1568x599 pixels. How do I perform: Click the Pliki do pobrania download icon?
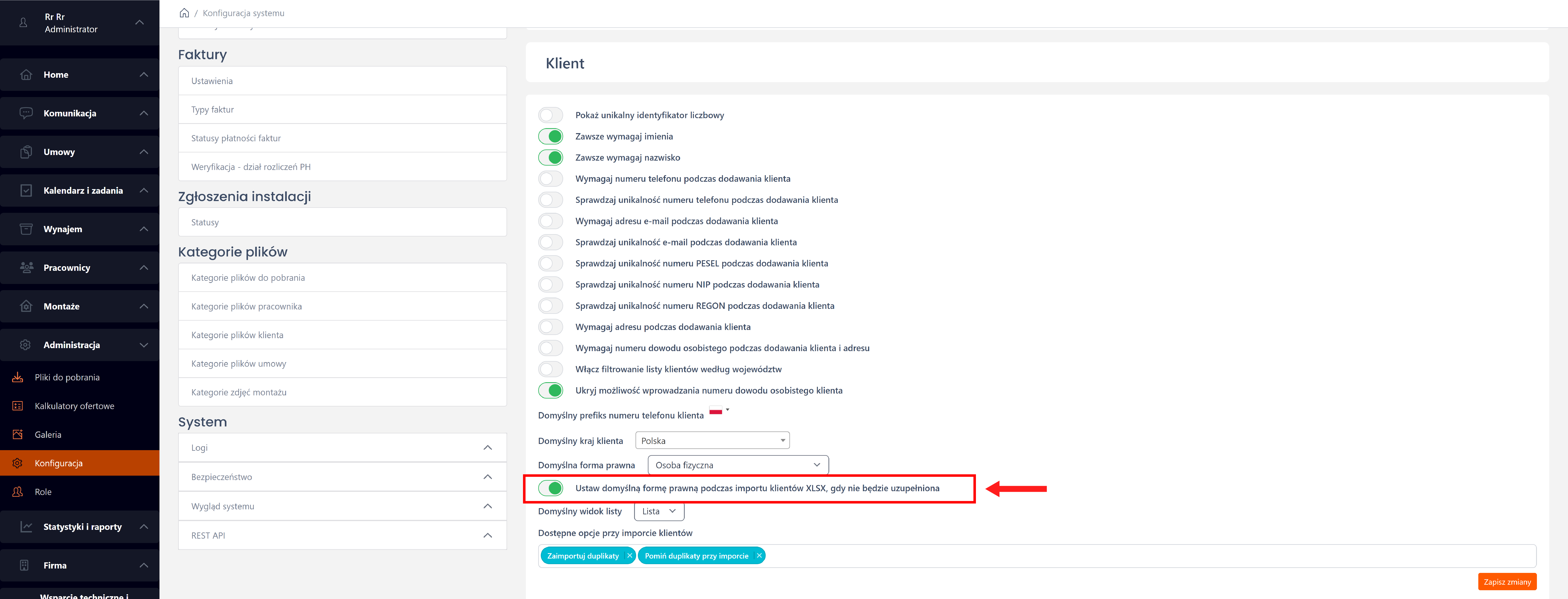coord(18,377)
